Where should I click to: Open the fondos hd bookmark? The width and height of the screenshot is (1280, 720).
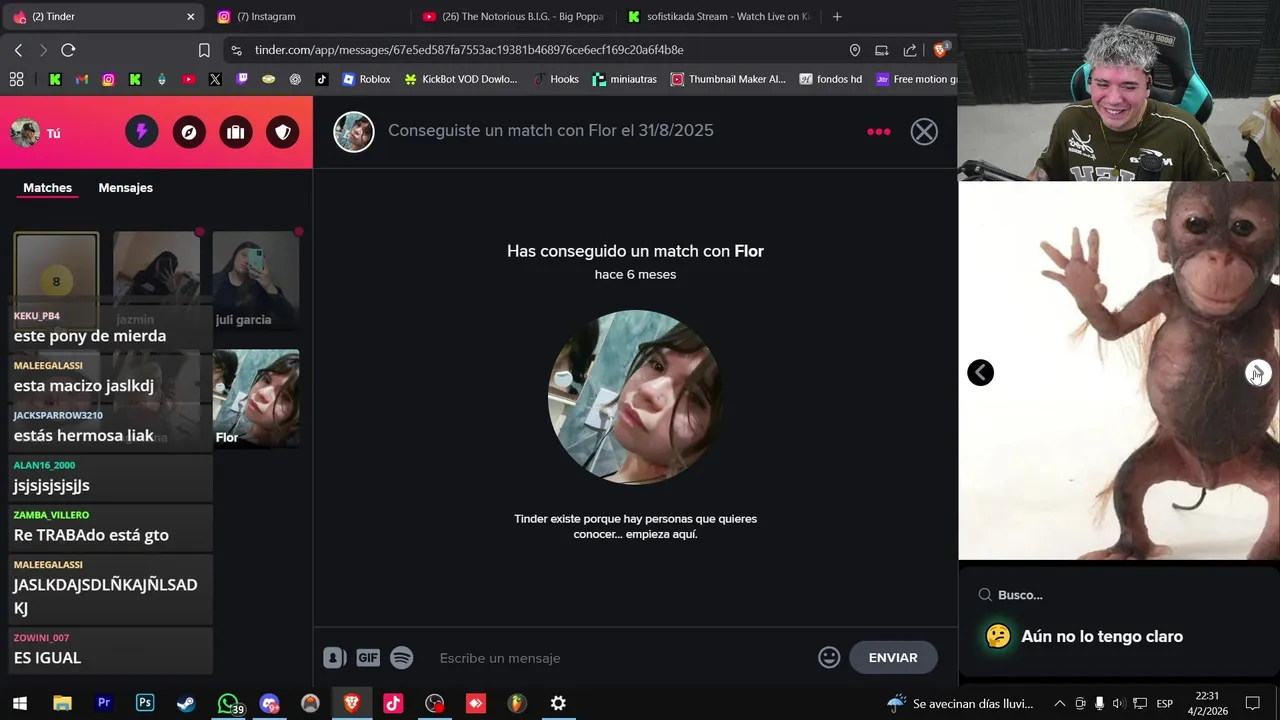(x=831, y=79)
